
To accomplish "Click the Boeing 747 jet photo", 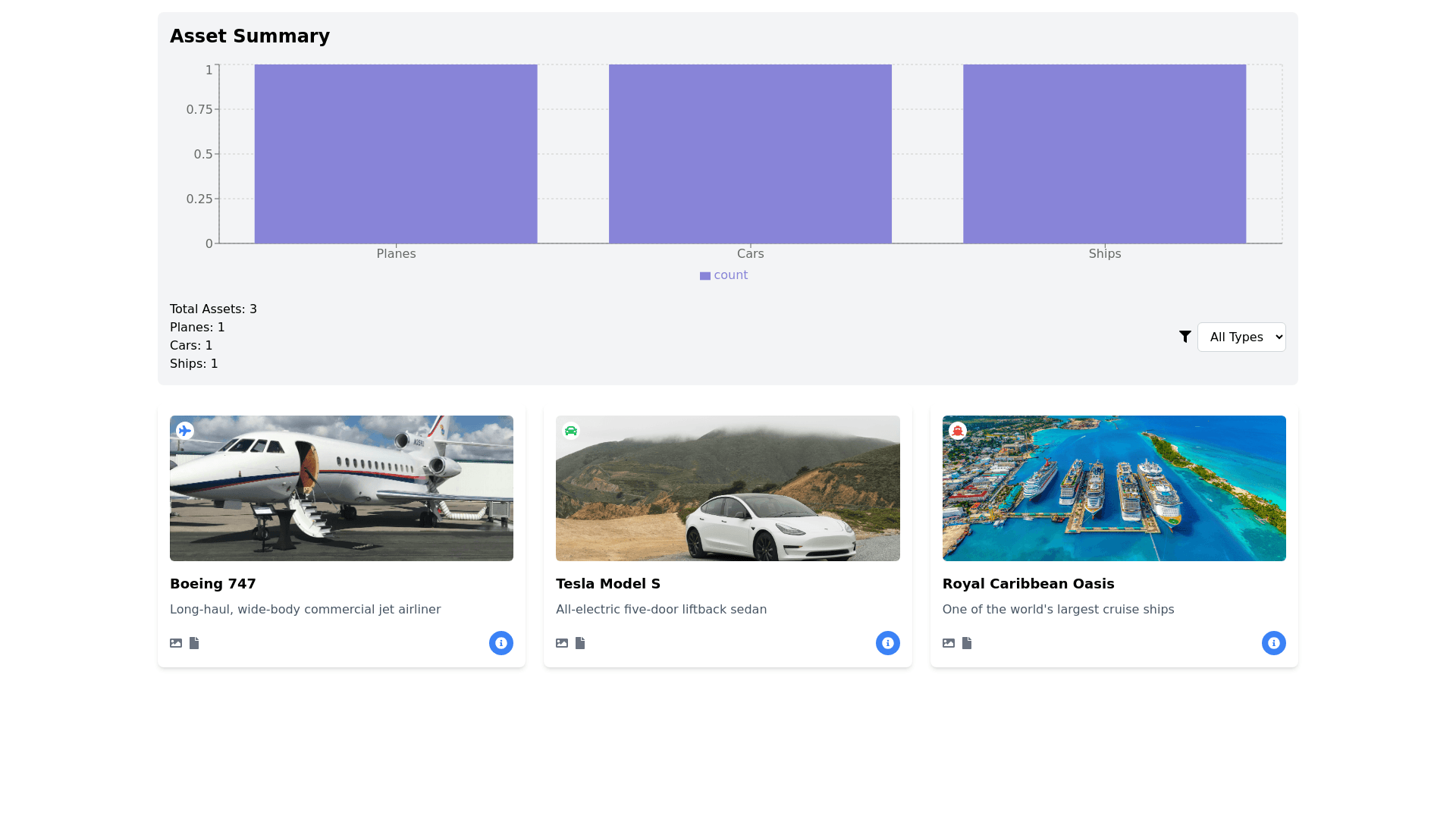I will (x=341, y=488).
